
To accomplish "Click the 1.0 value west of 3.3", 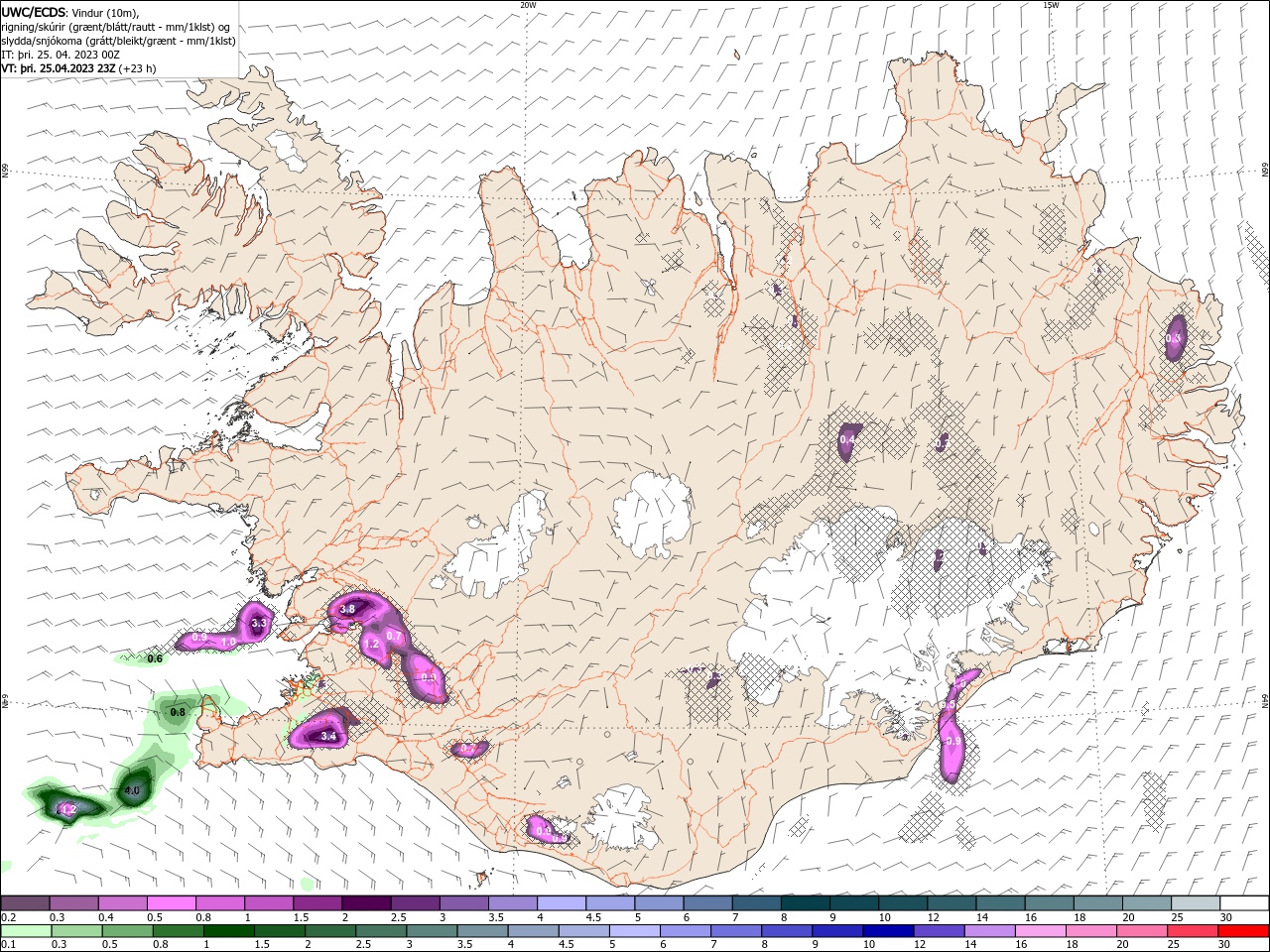I will (228, 643).
